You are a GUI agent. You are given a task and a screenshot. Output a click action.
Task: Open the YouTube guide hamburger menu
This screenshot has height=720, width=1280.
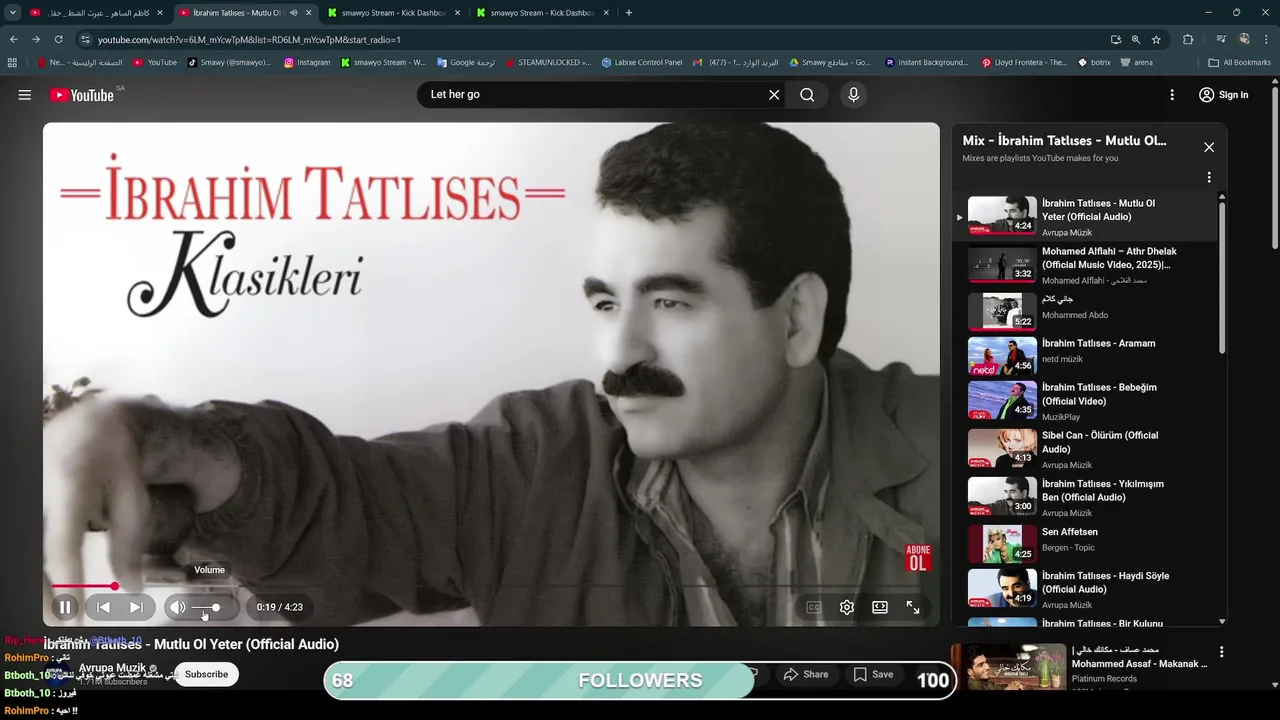click(24, 95)
